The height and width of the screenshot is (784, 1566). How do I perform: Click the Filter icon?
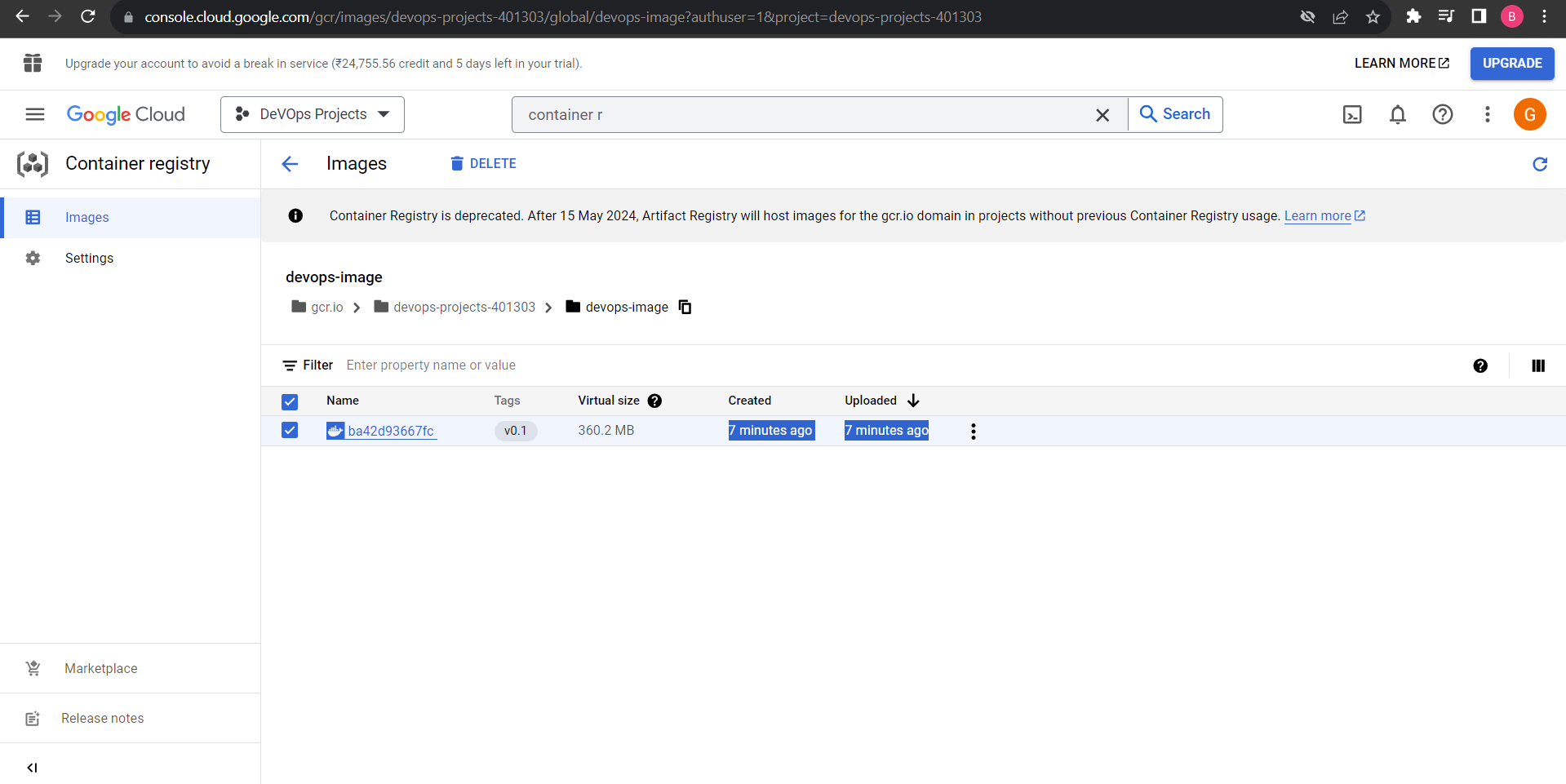[x=290, y=365]
